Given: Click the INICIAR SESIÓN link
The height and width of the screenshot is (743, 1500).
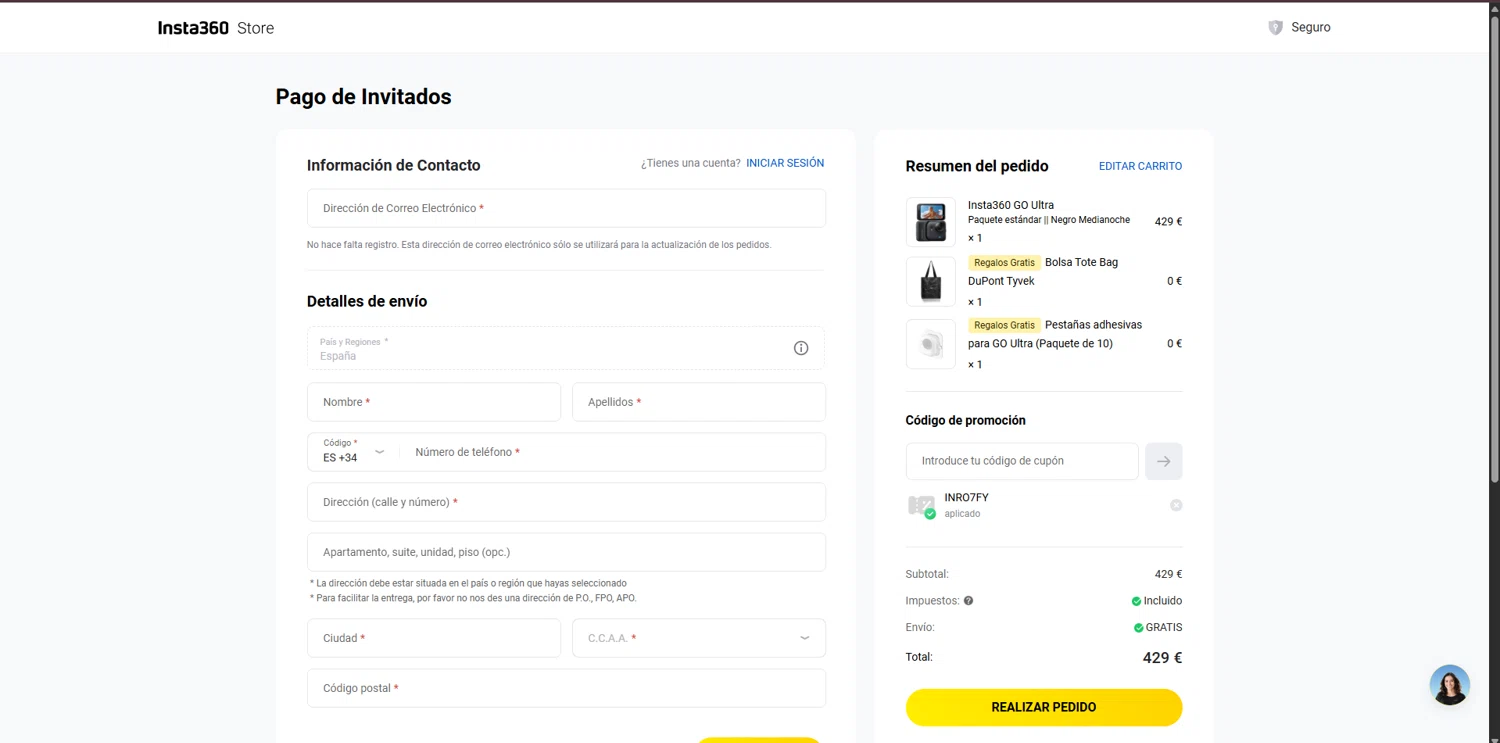Looking at the screenshot, I should tap(785, 163).
